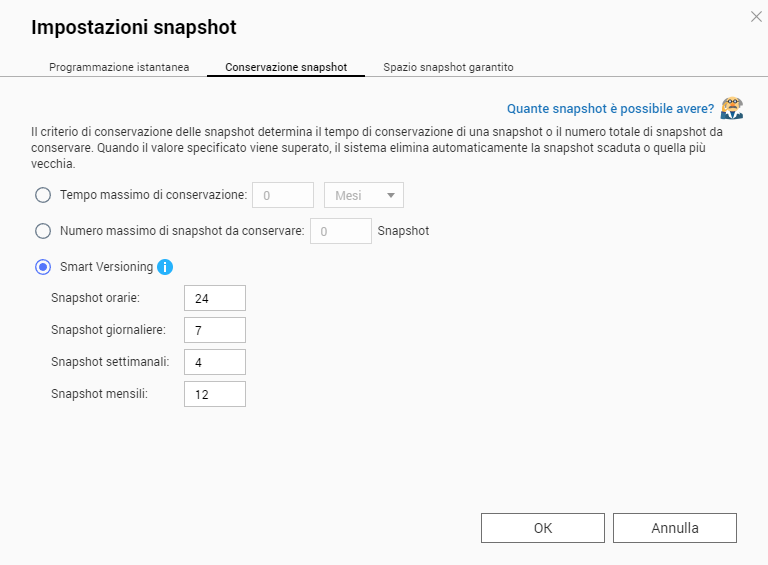The image size is (768, 565).
Task: Open the Quante snapshot è possibile avere link
Action: (x=610, y=108)
